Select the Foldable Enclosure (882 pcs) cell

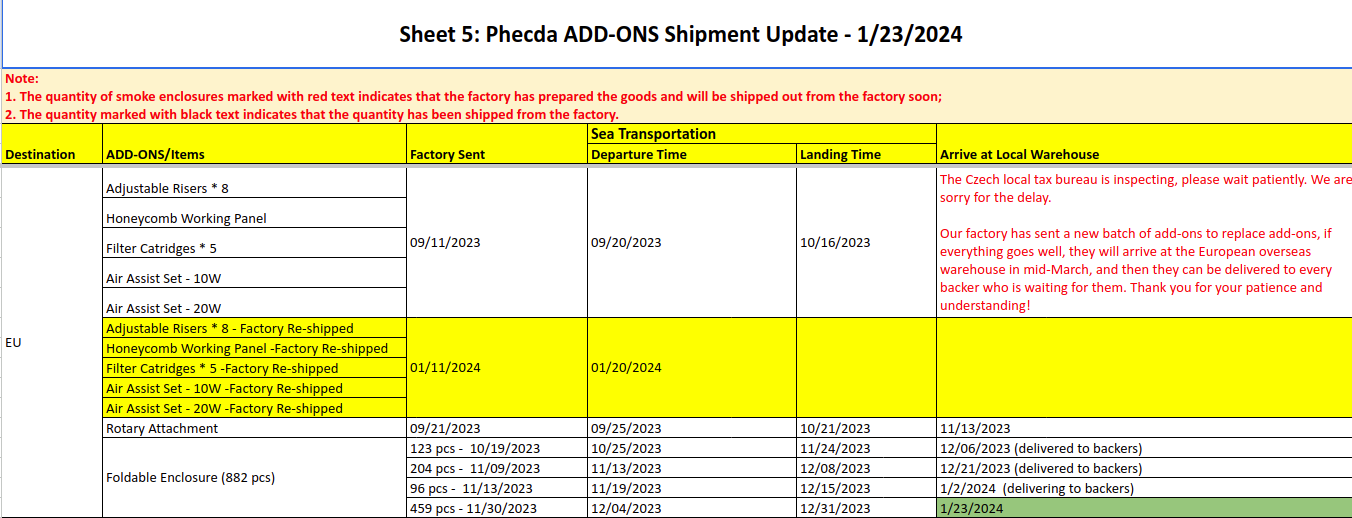pyautogui.click(x=254, y=478)
